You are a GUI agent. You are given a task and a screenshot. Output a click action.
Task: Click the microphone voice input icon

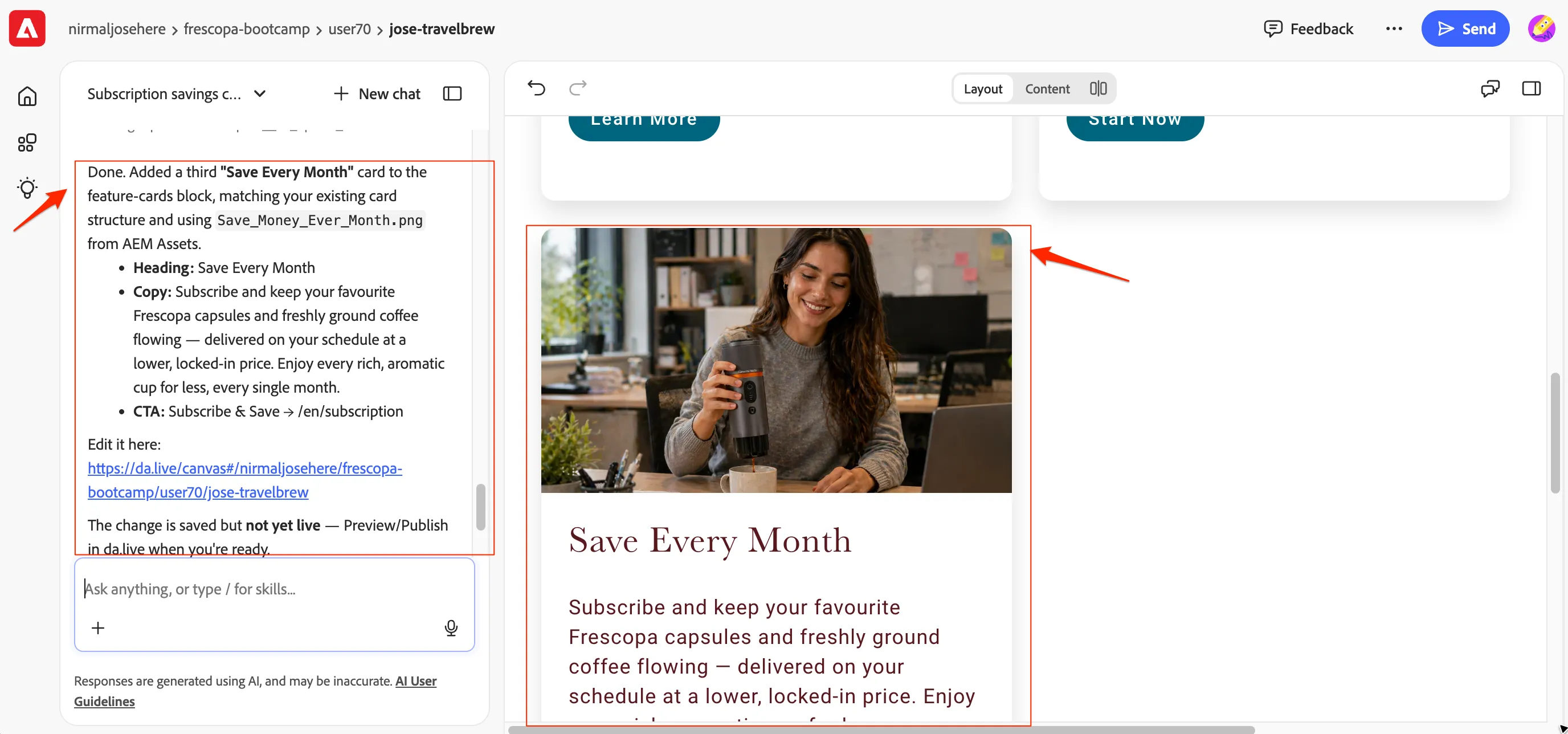[x=451, y=627]
